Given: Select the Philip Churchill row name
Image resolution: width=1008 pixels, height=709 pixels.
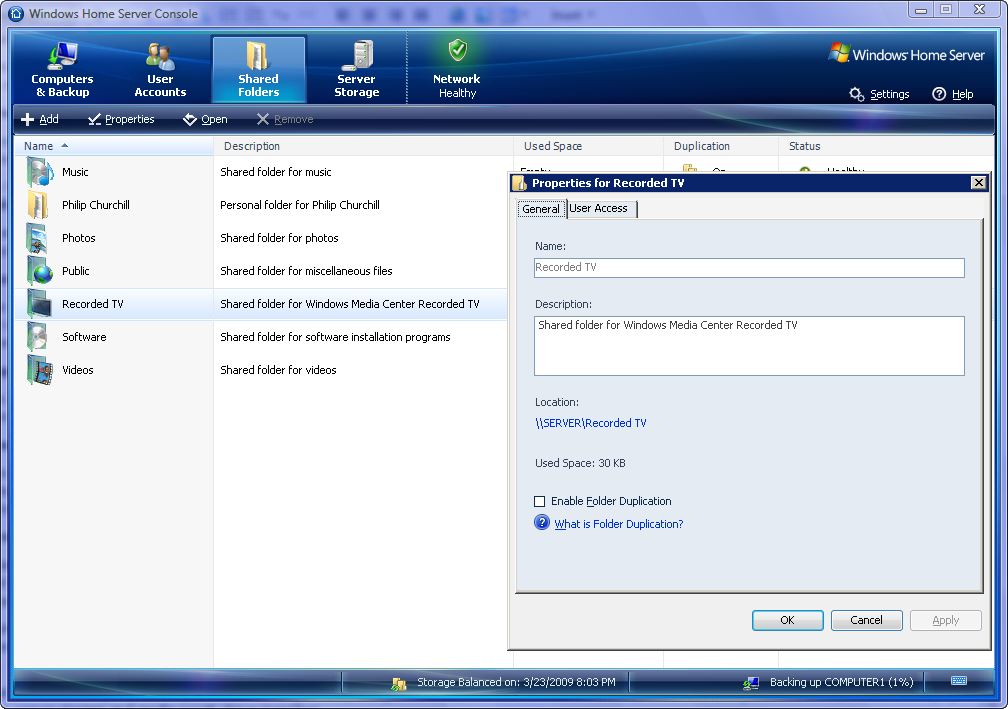Looking at the screenshot, I should click(x=96, y=205).
